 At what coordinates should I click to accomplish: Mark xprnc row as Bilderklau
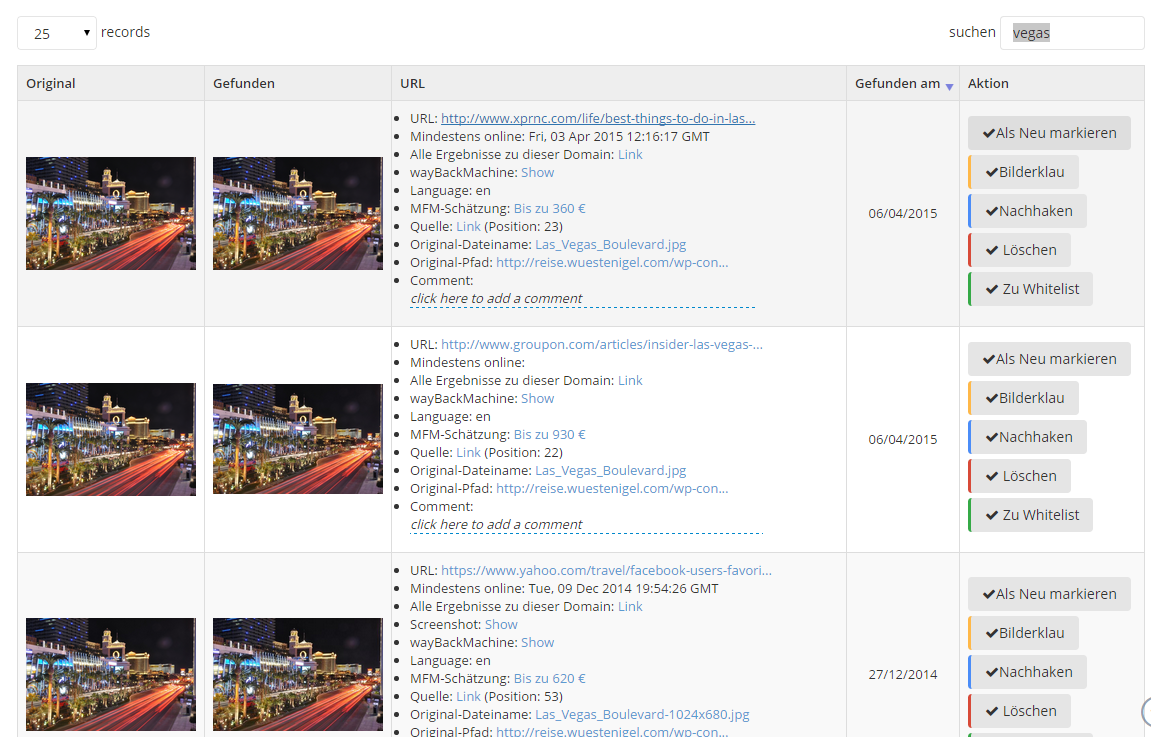pyautogui.click(x=1023, y=172)
